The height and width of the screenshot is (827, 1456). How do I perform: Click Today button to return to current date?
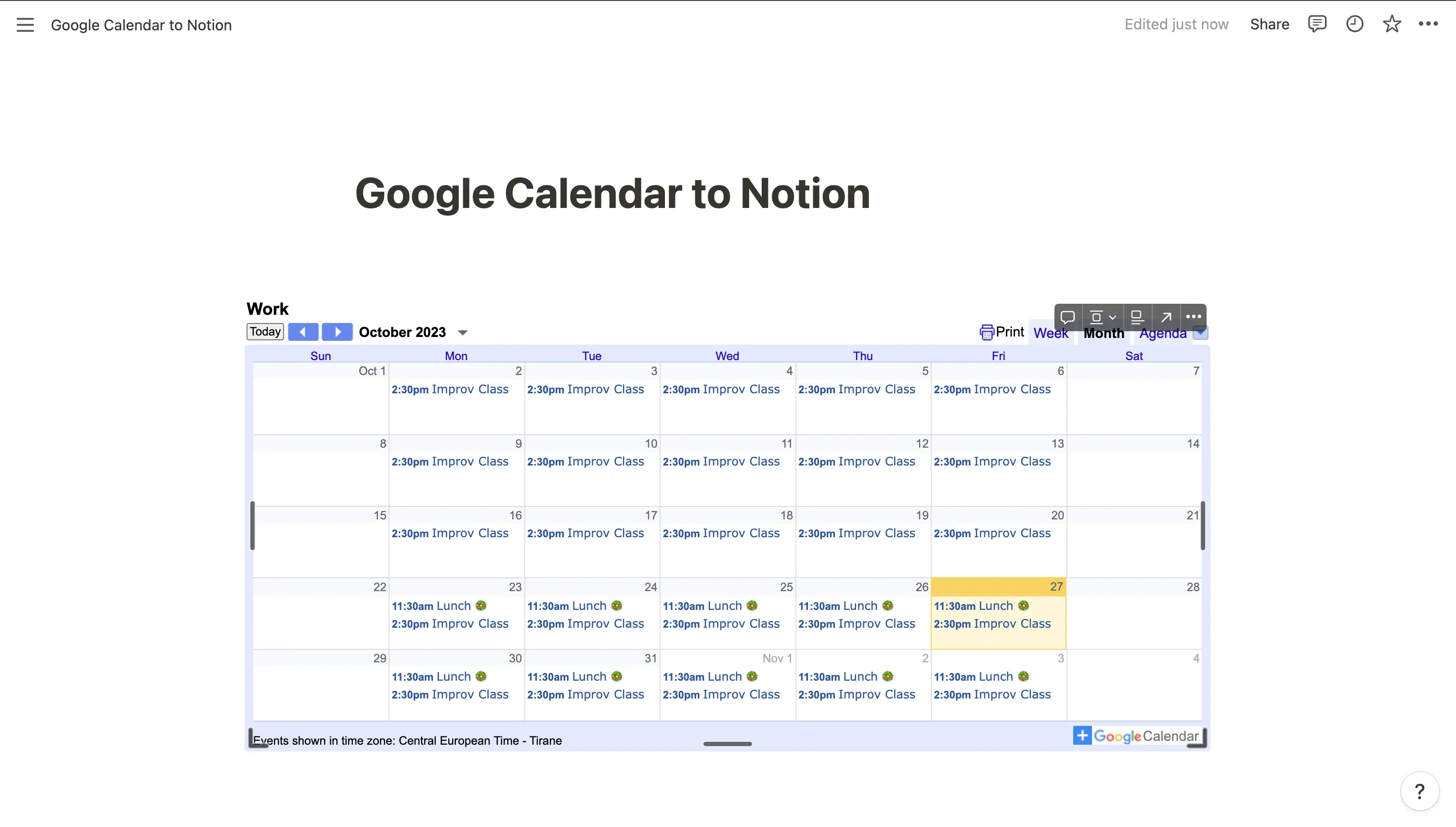coord(265,332)
